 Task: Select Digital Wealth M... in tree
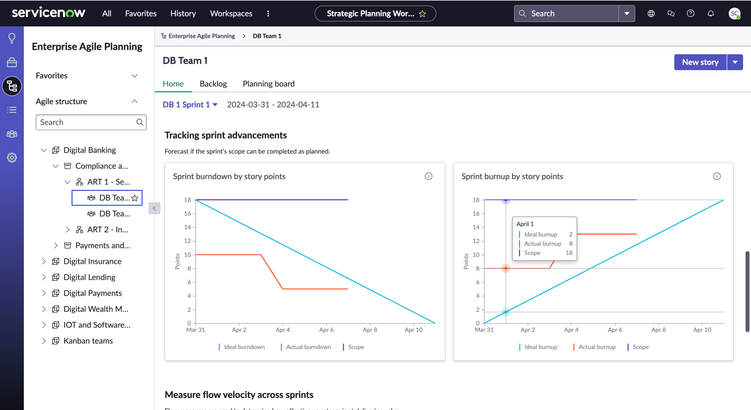coord(96,309)
